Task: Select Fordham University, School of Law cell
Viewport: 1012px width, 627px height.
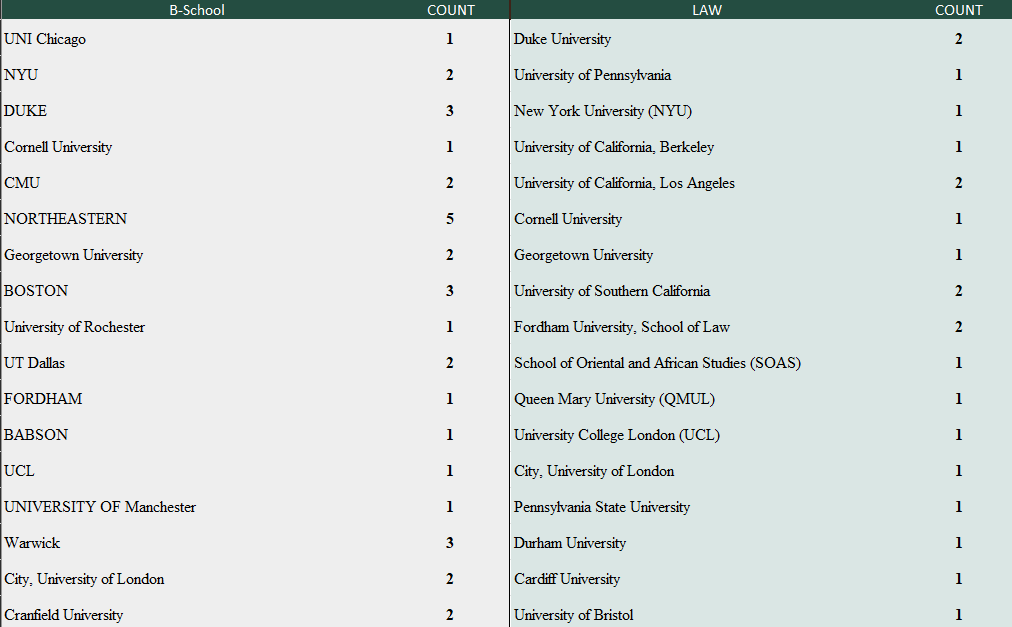Action: pyautogui.click(x=622, y=327)
